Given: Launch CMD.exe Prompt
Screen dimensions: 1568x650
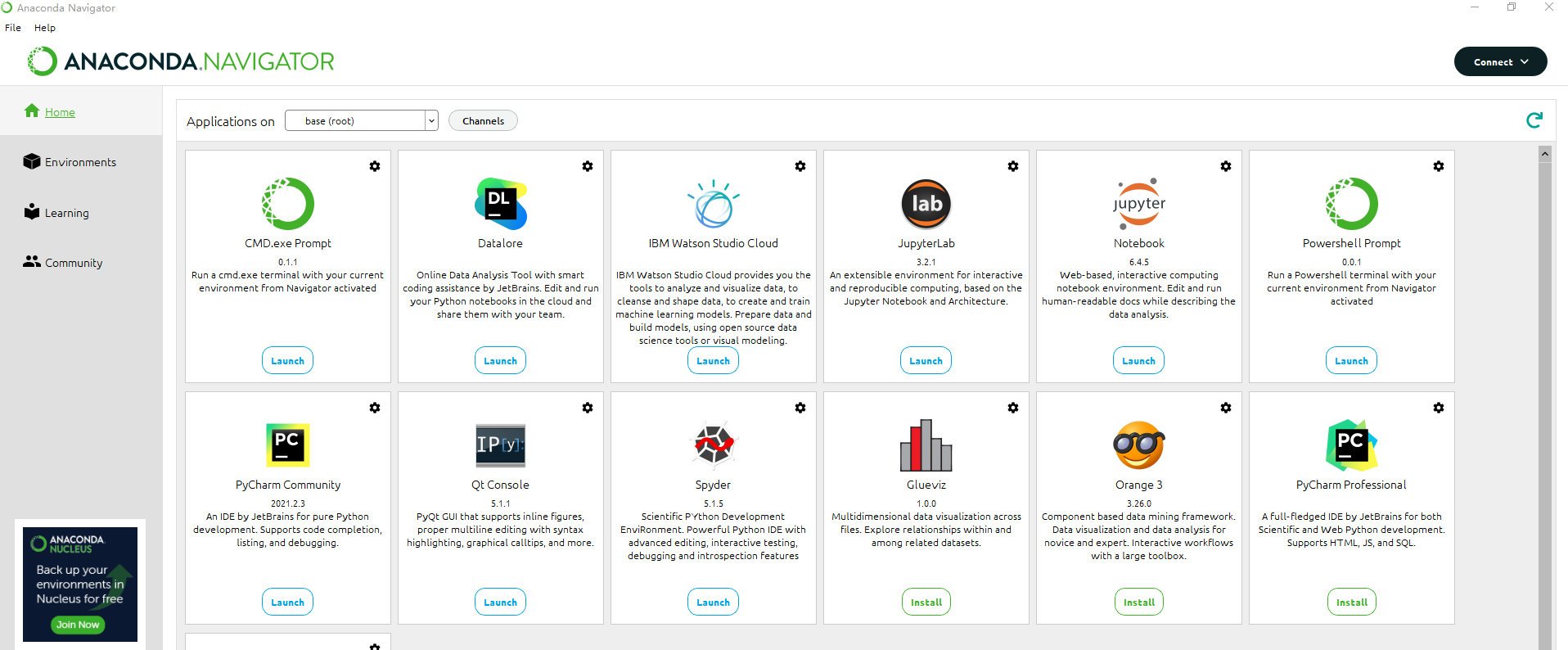Looking at the screenshot, I should pyautogui.click(x=288, y=360).
